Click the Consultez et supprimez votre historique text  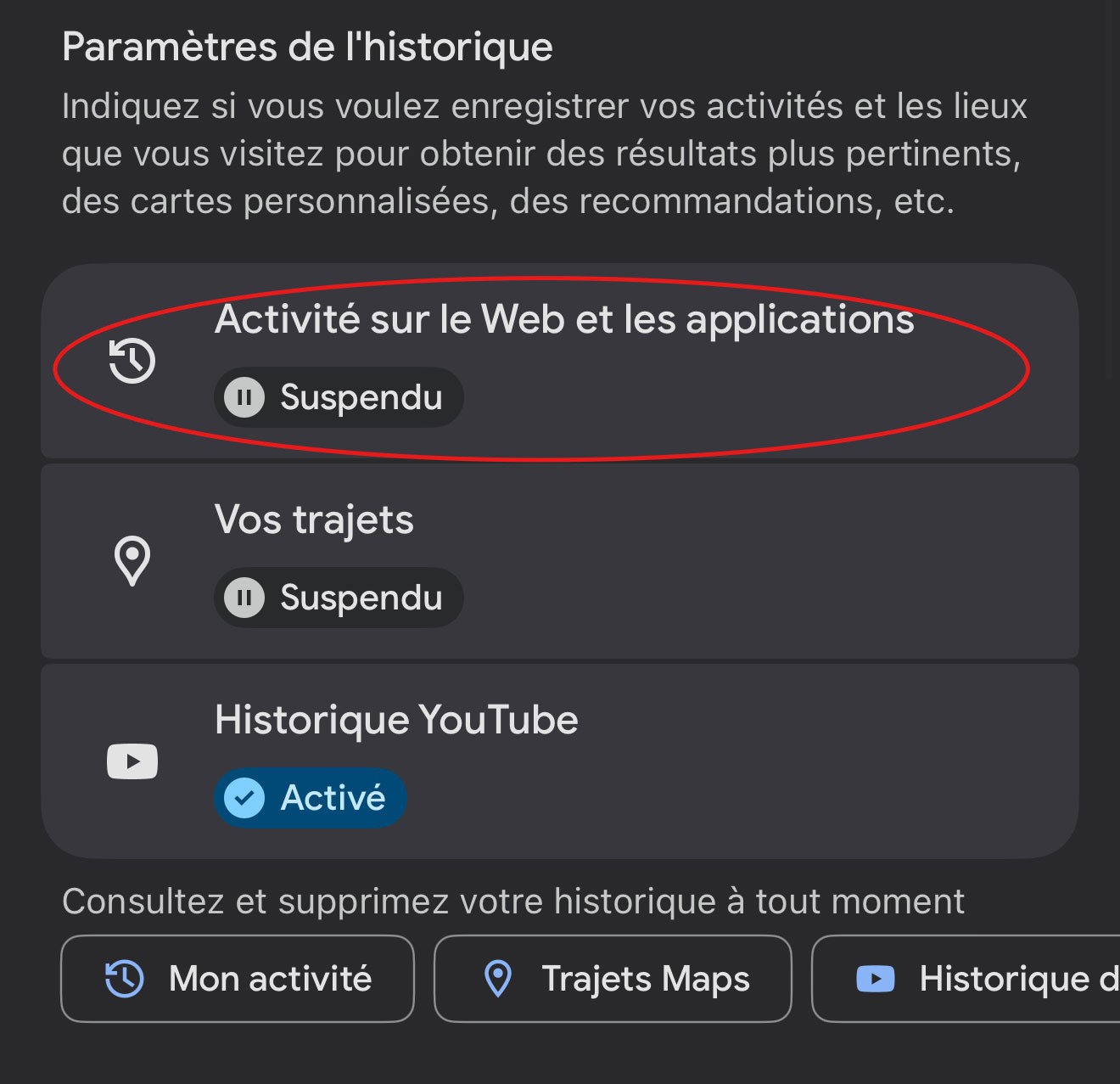pyautogui.click(x=513, y=901)
